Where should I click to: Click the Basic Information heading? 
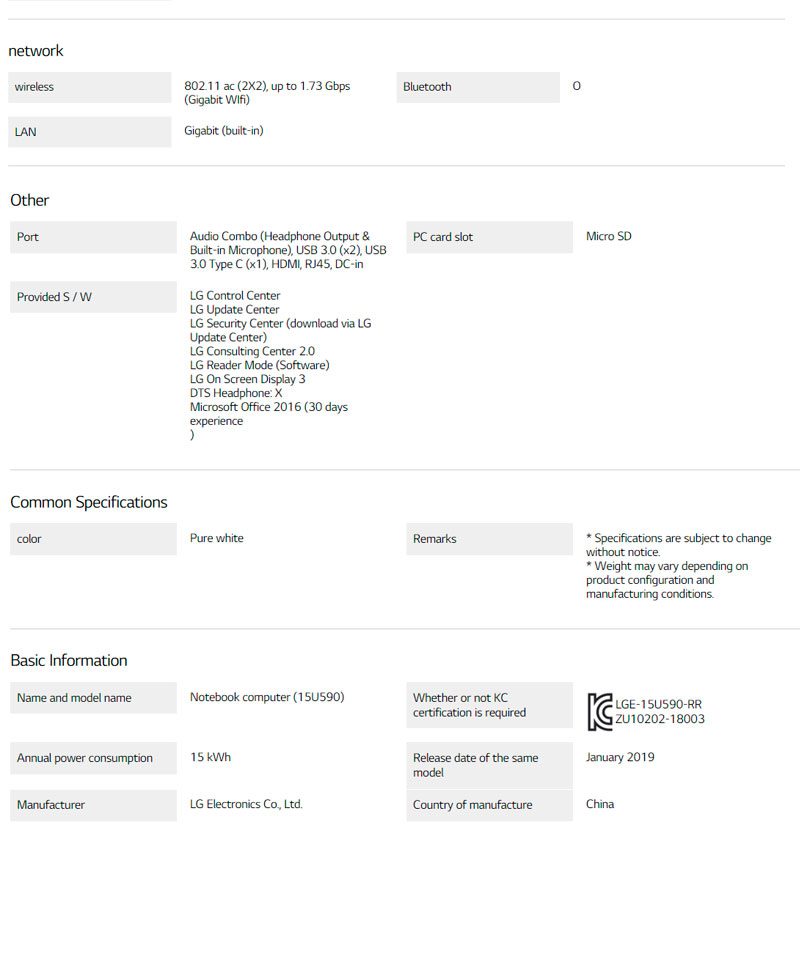[69, 660]
